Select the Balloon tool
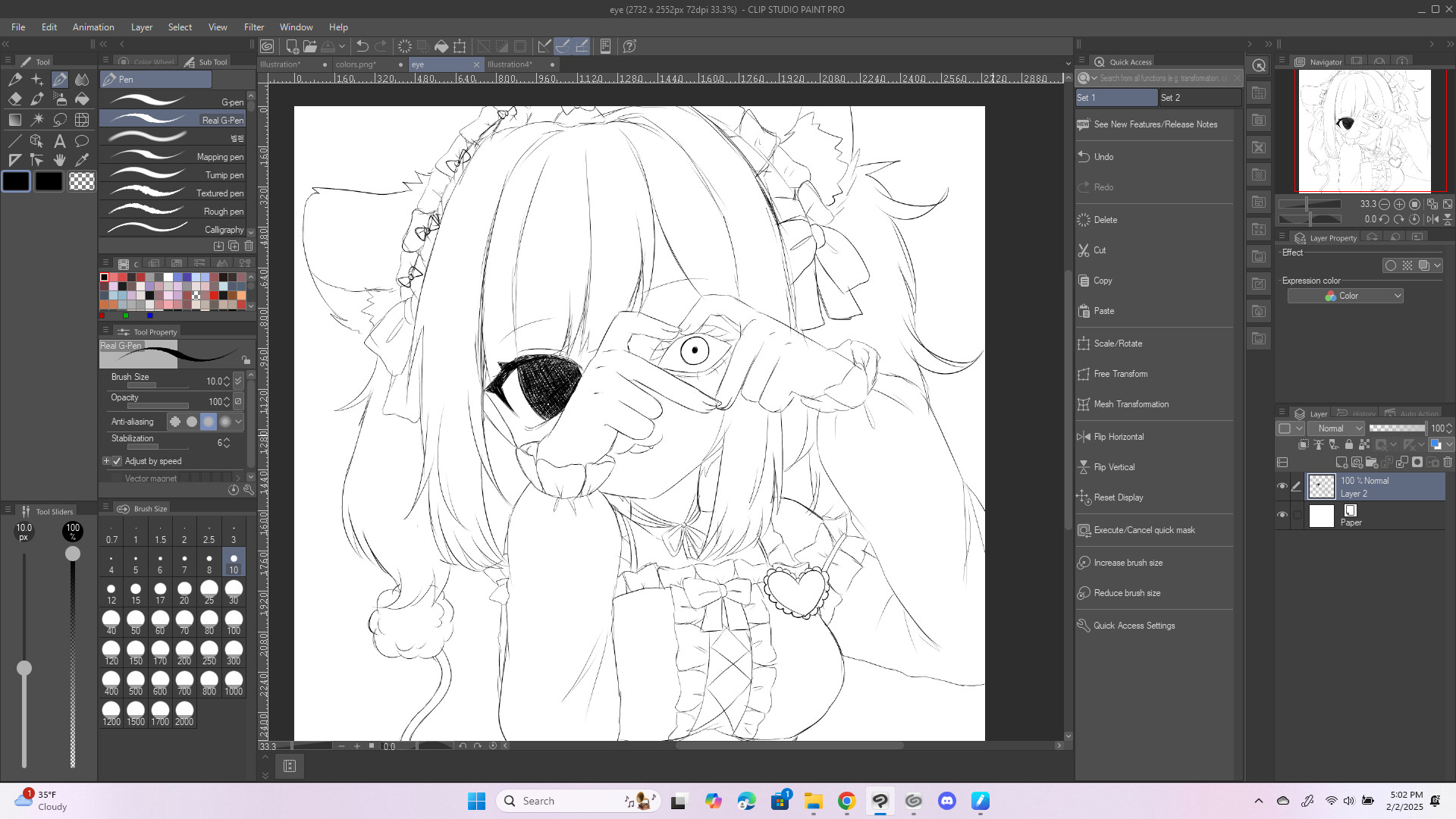The height and width of the screenshot is (819, 1456). [x=82, y=140]
